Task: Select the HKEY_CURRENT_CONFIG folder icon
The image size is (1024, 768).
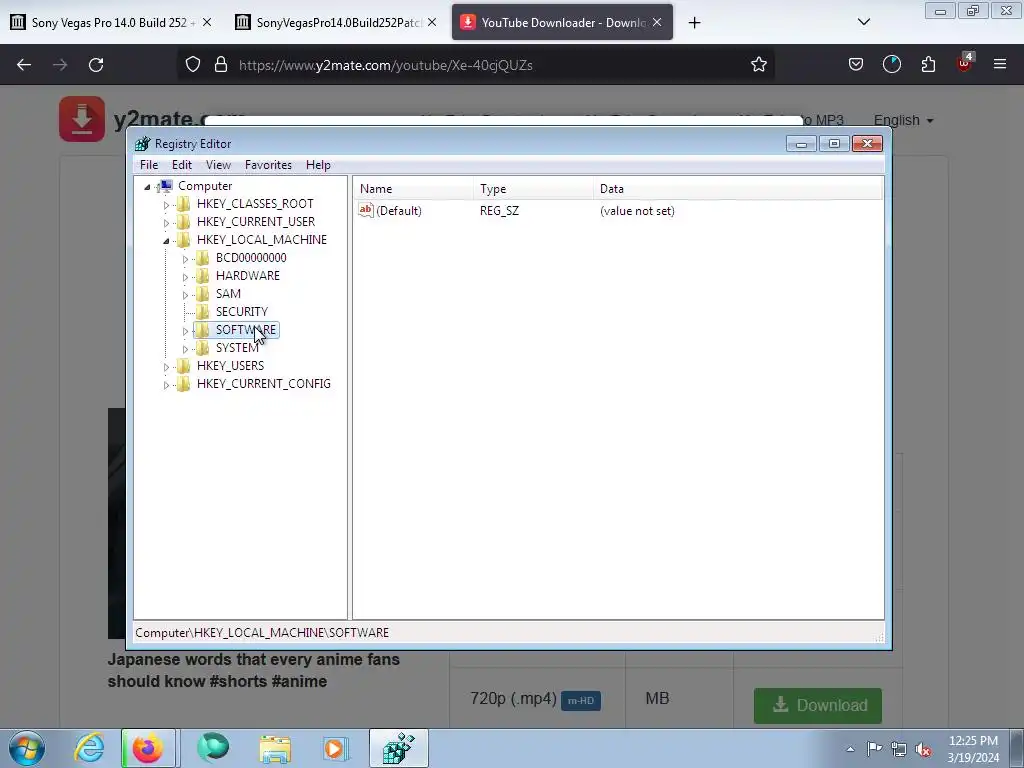Action: [x=184, y=383]
